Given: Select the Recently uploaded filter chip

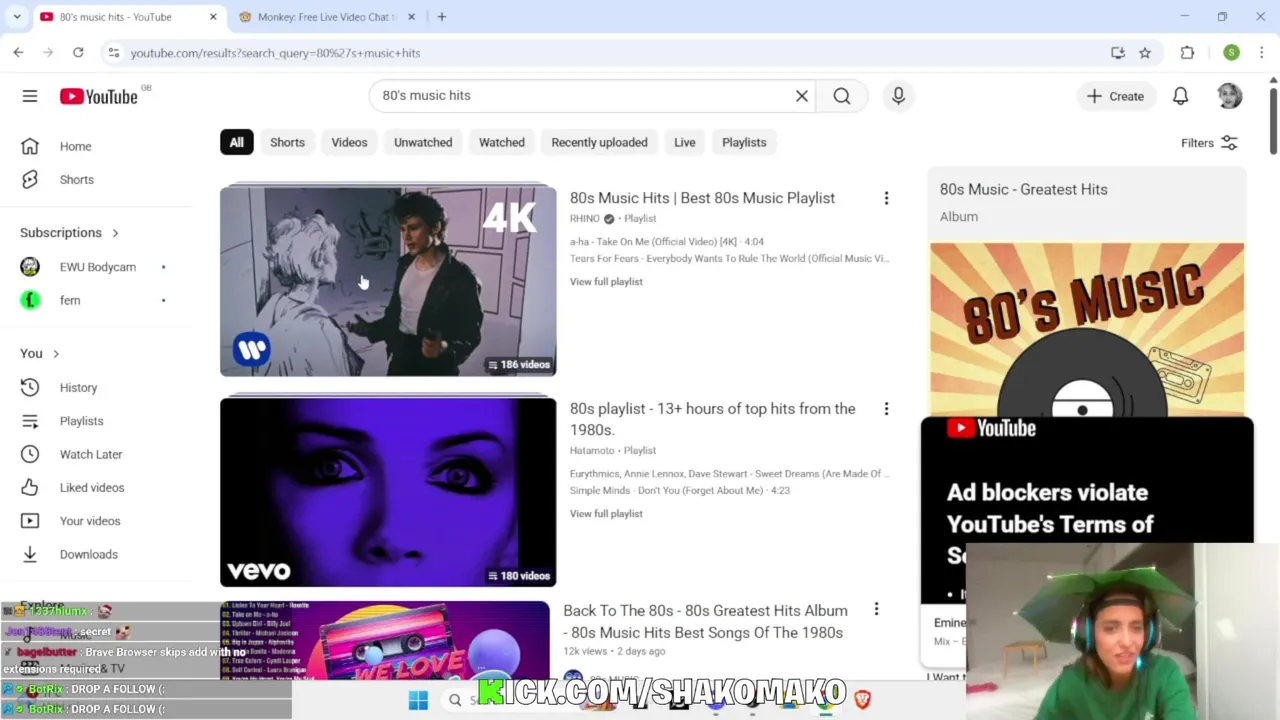Looking at the screenshot, I should coord(599,142).
